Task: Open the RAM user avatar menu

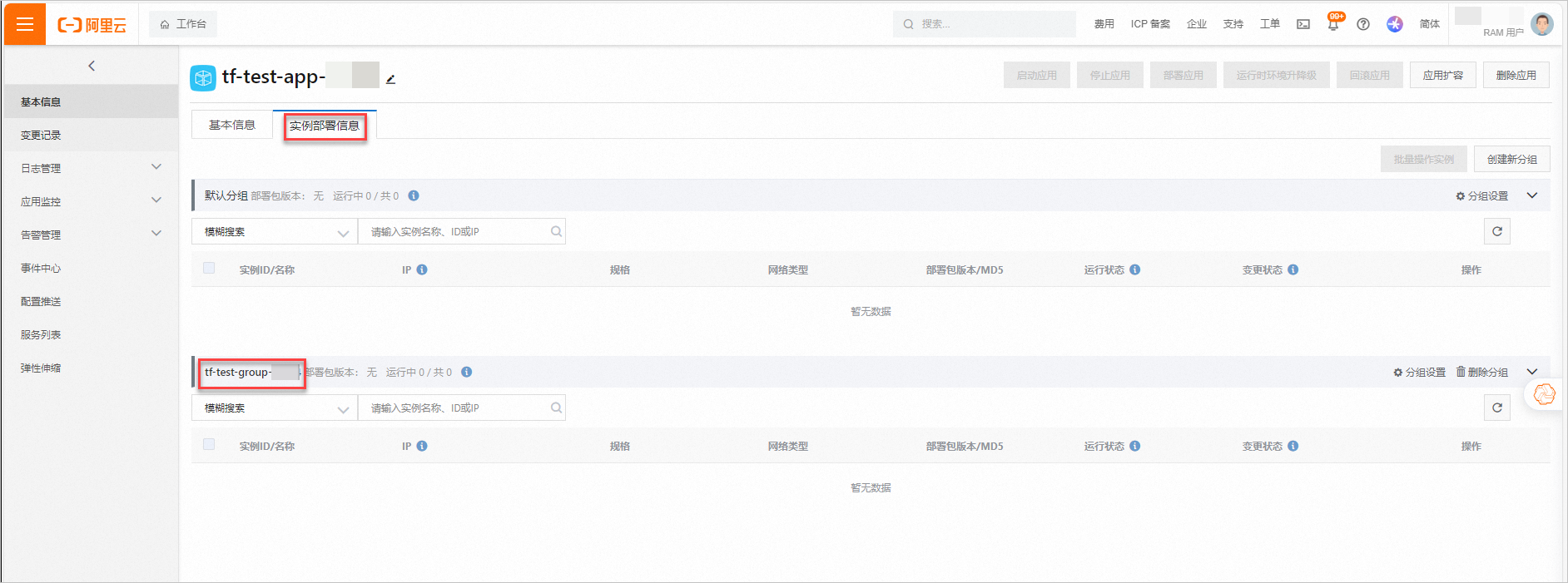Action: 1542,24
